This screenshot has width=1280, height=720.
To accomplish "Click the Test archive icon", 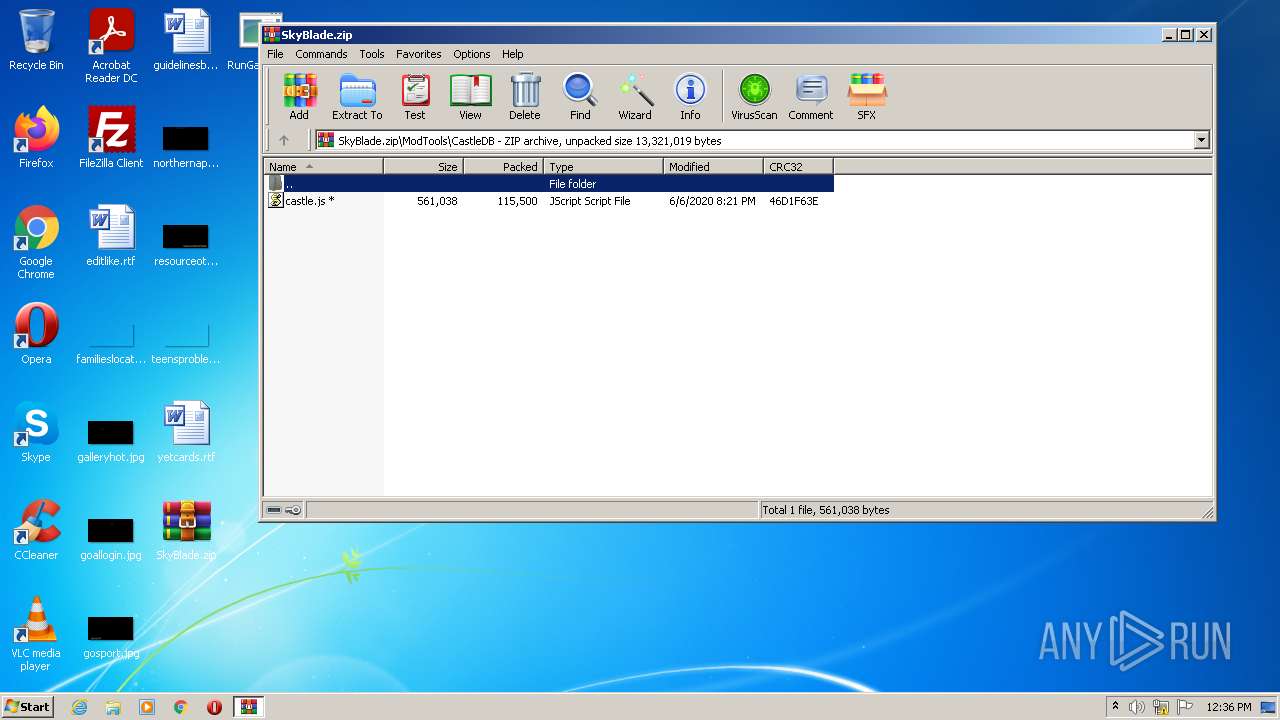I will coord(415,97).
